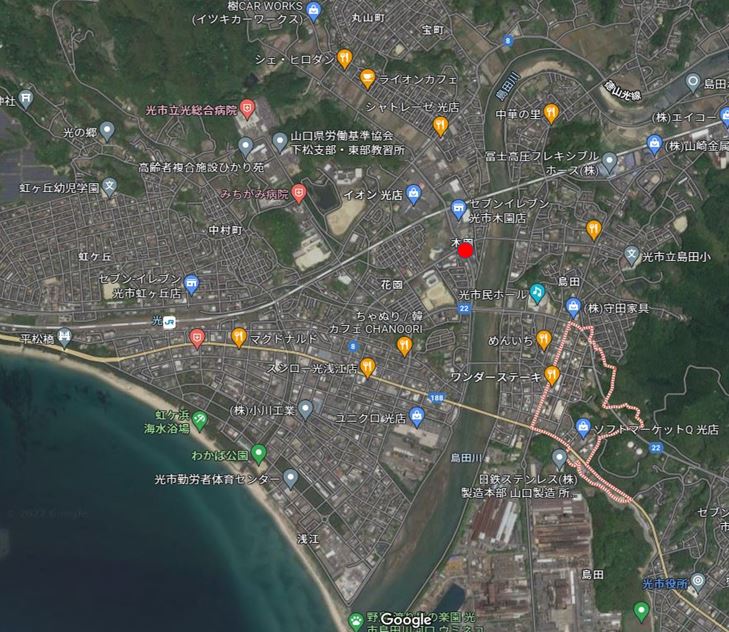Click the セブンイレブン 光市虹ケ丘店 store icon
Screen dimensions: 729x632
coord(191,285)
